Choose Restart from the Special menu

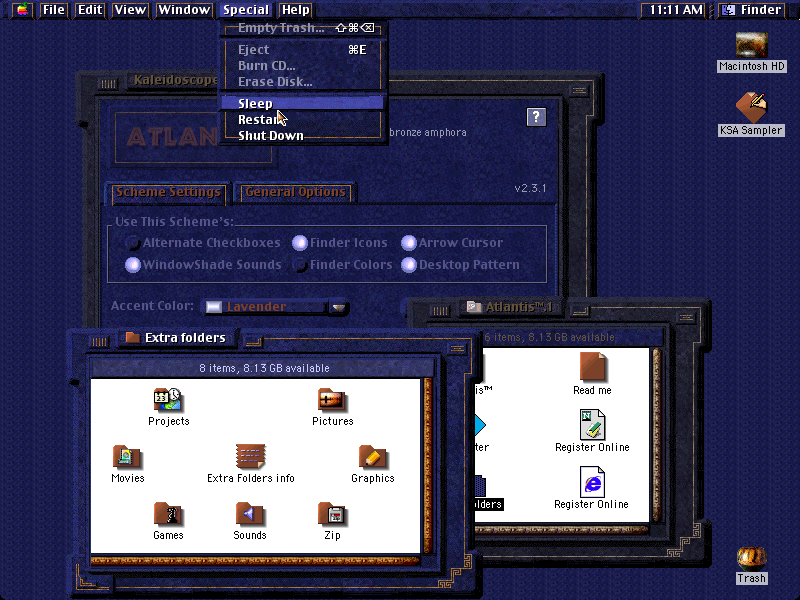303,119
